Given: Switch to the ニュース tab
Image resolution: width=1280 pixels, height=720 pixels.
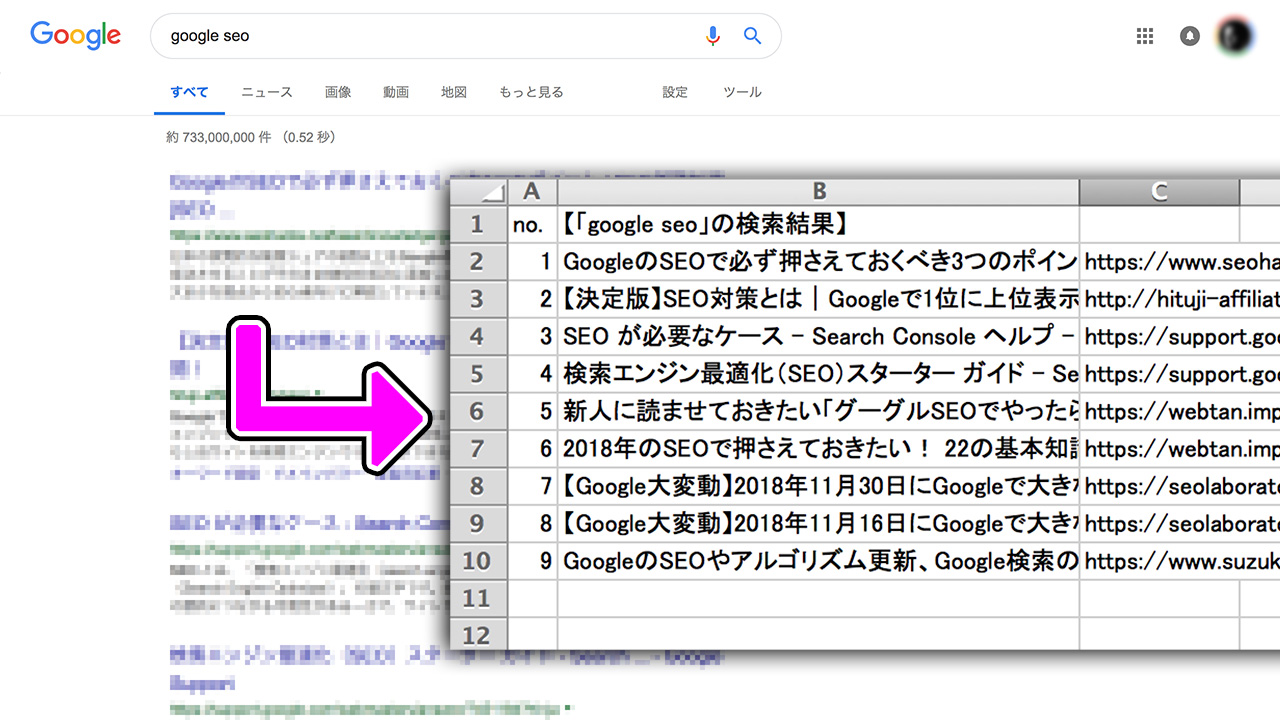Looking at the screenshot, I should tap(267, 92).
